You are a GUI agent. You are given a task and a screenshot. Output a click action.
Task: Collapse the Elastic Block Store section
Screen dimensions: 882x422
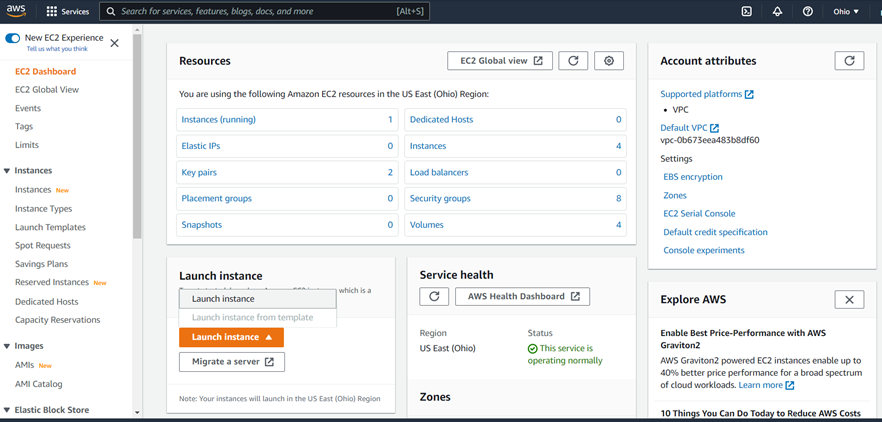pos(7,410)
